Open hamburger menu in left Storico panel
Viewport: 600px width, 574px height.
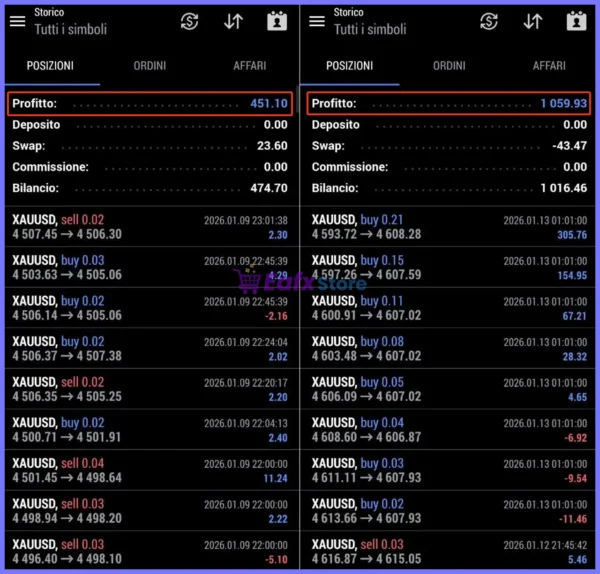18,21
